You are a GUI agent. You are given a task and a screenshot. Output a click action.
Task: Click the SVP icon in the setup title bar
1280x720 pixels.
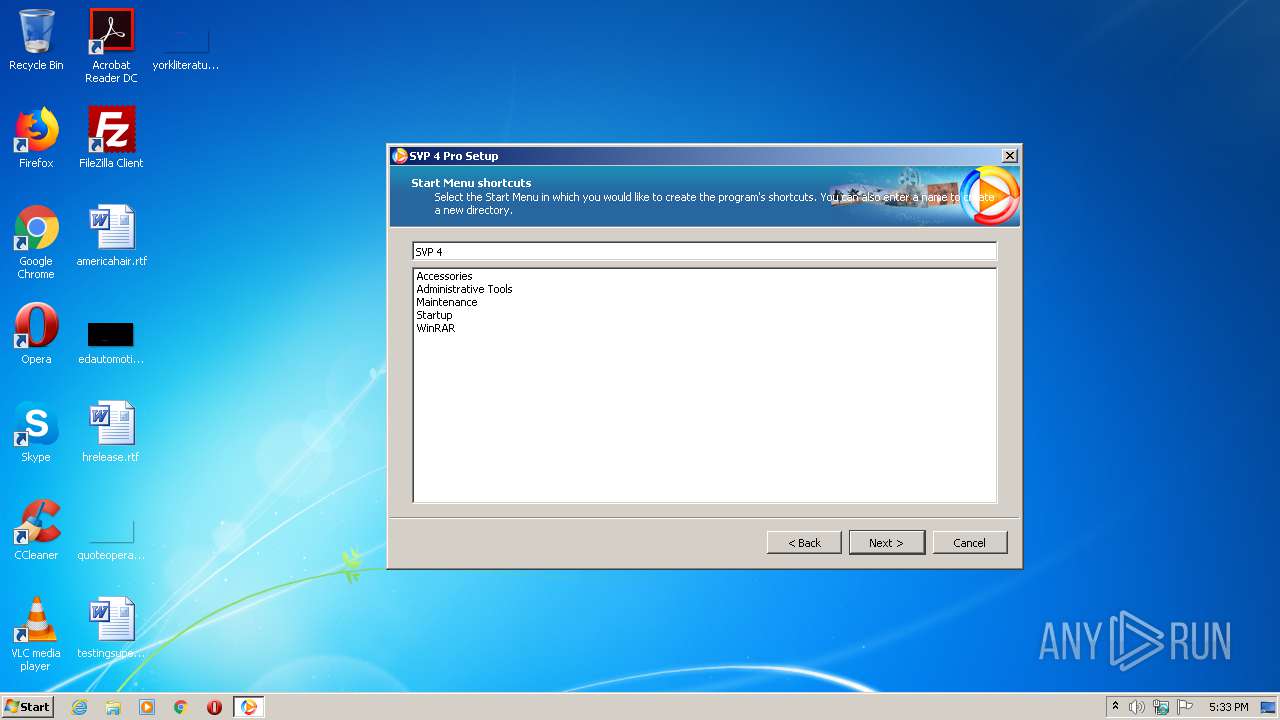(x=400, y=156)
